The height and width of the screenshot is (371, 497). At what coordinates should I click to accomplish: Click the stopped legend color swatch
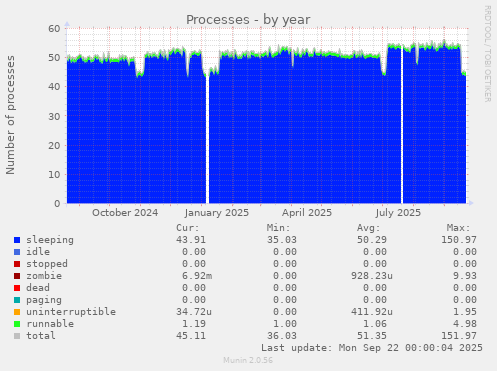pyautogui.click(x=17, y=264)
